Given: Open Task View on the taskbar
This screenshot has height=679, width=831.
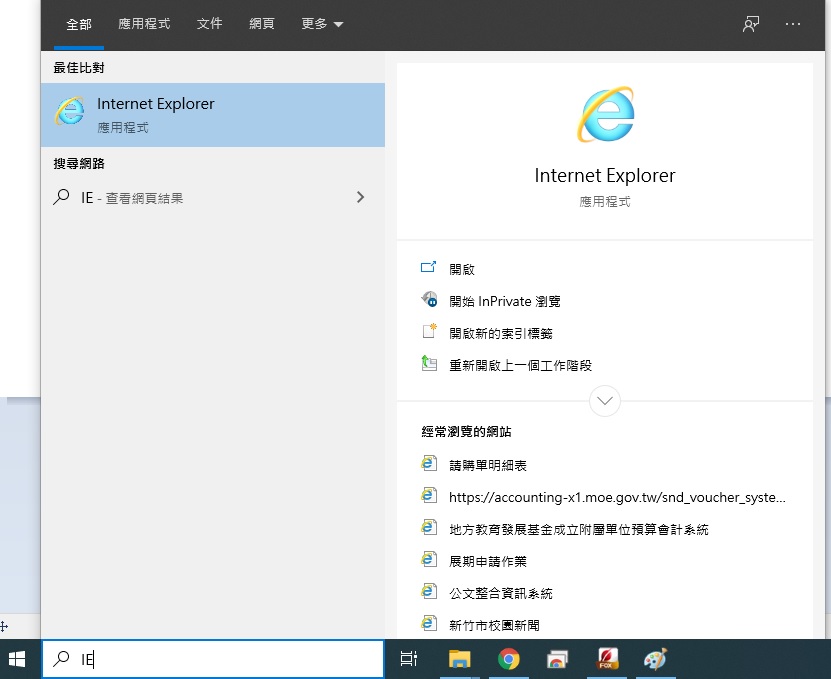Looking at the screenshot, I should click(x=409, y=659).
